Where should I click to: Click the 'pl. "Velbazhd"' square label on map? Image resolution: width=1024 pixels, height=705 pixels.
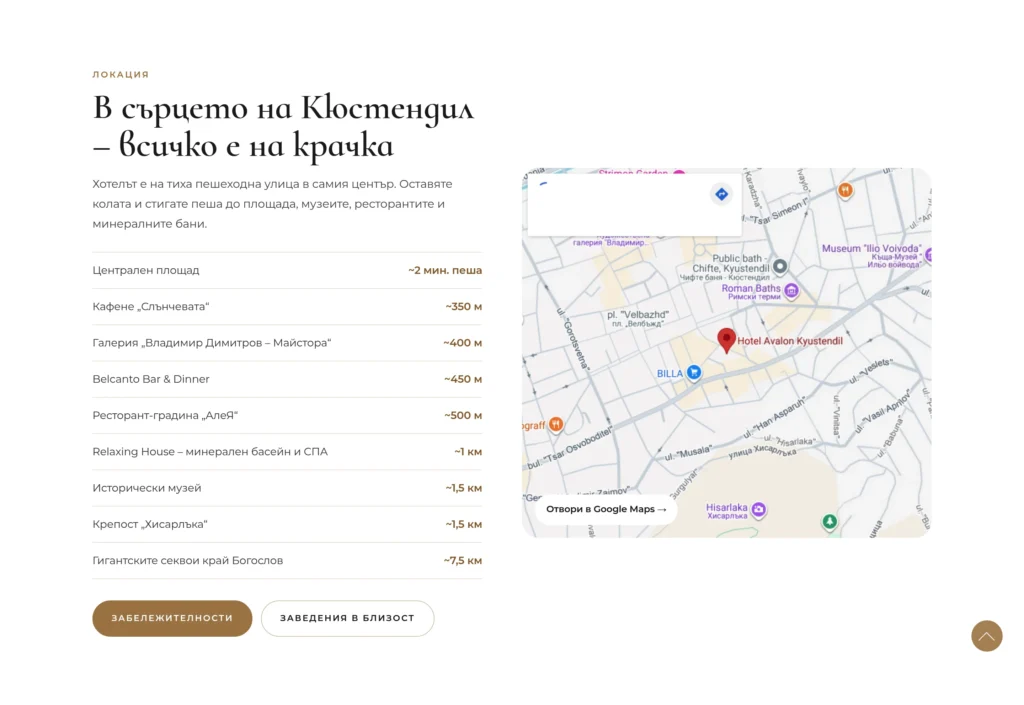[x=637, y=315]
